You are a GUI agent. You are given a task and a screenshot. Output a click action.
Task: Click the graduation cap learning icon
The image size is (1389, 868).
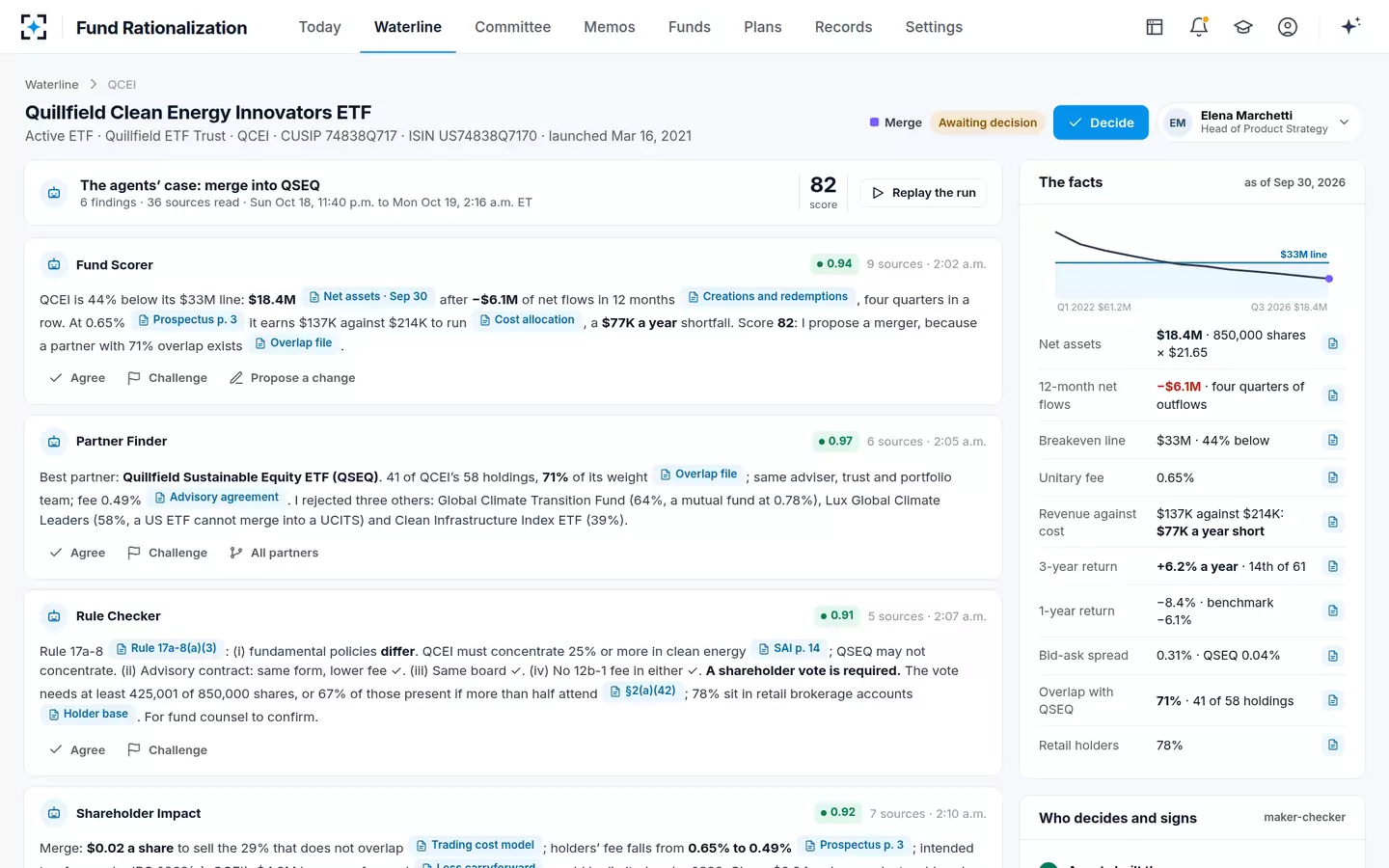click(1243, 27)
